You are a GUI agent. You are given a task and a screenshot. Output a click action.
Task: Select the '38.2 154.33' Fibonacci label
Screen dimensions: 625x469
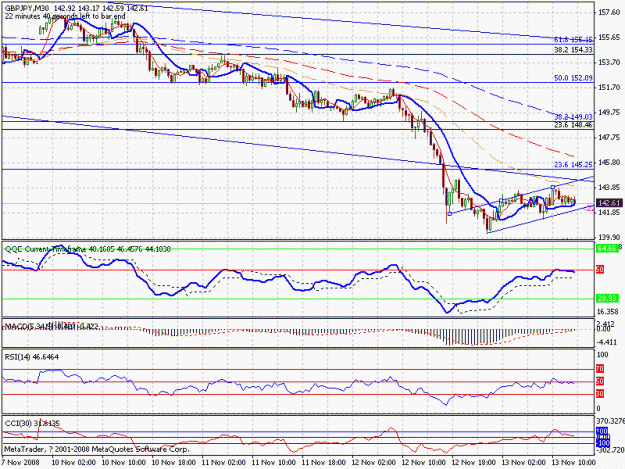(x=573, y=50)
